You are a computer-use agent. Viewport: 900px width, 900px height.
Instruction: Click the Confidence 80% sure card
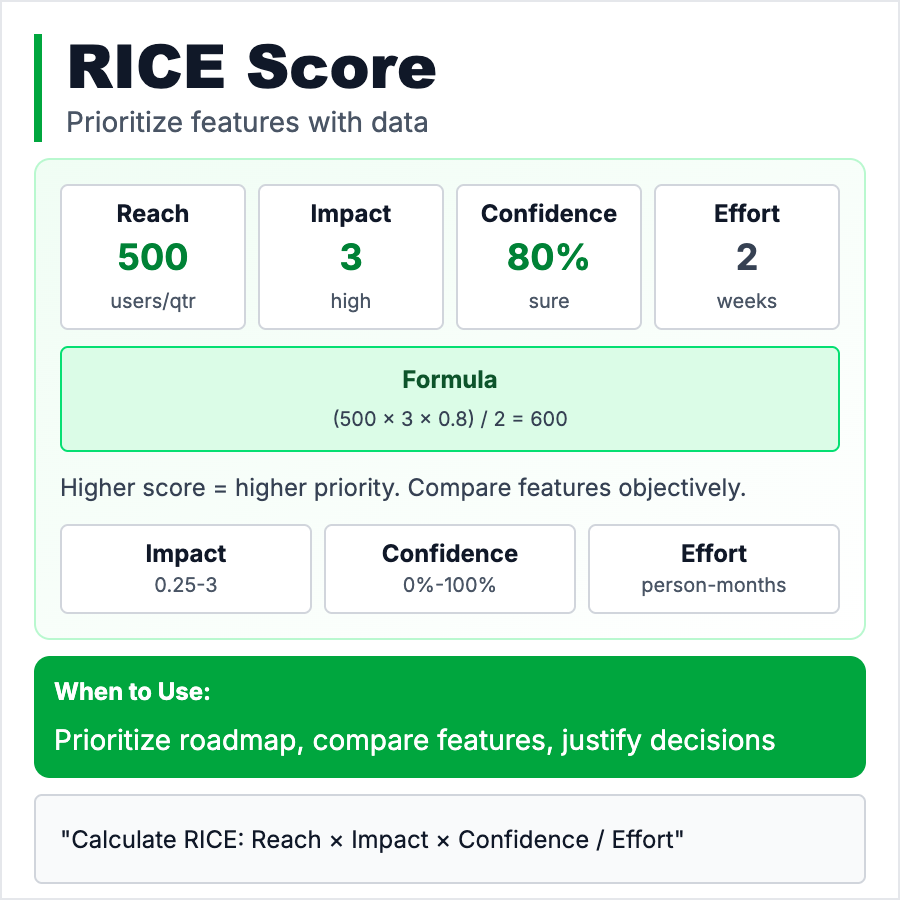(x=549, y=257)
